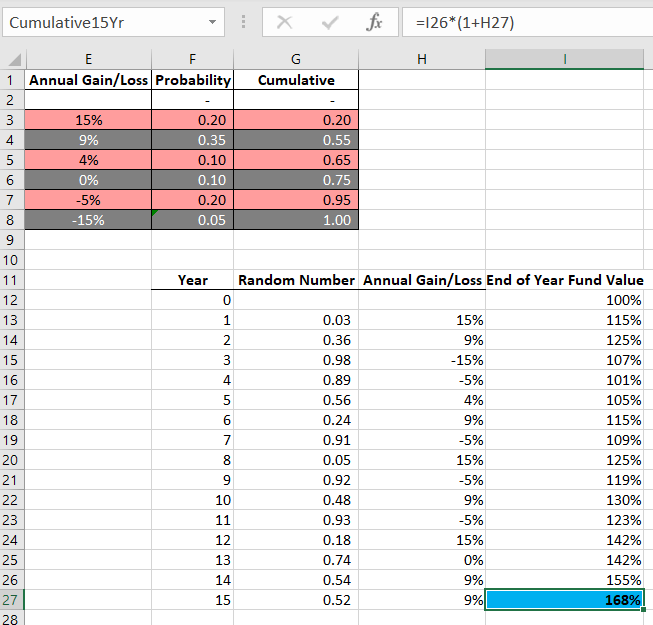Click the pink cell with 15% gain
653x625 pixels.
pyautogui.click(x=89, y=120)
